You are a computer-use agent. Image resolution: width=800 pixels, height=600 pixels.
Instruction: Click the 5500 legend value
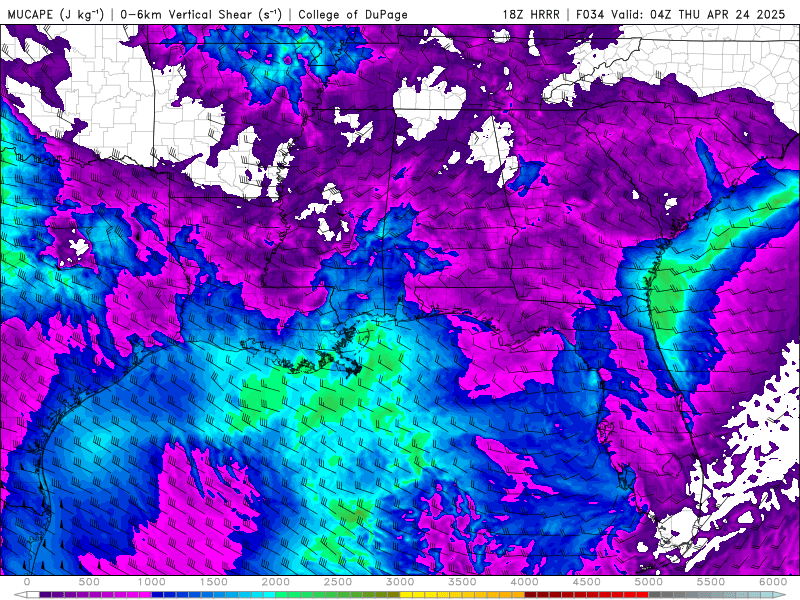click(711, 582)
